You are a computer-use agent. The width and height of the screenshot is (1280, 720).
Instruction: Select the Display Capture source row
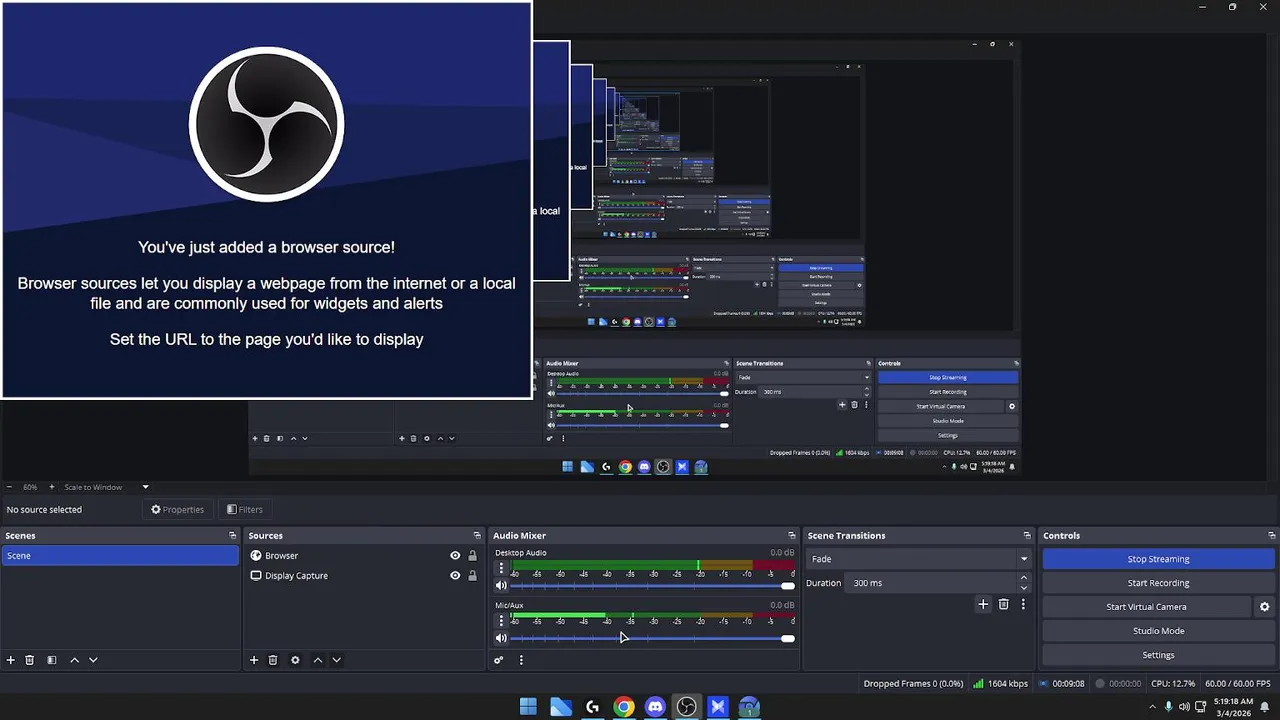point(364,576)
